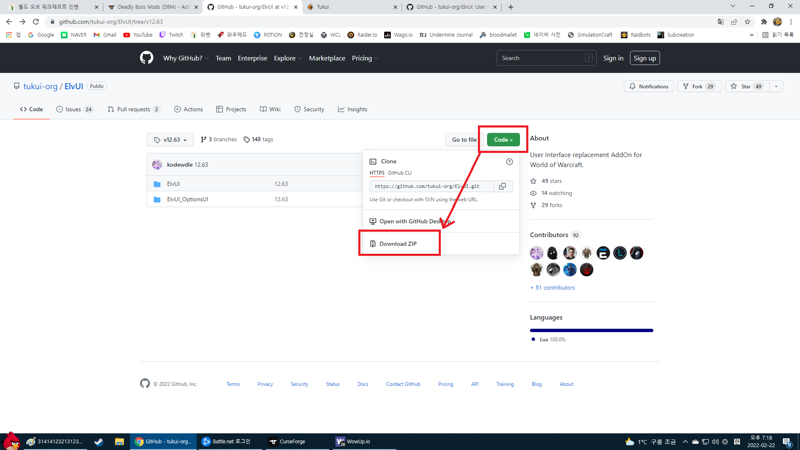Click the browser address bar URL
The height and width of the screenshot is (450, 800).
coord(111,22)
